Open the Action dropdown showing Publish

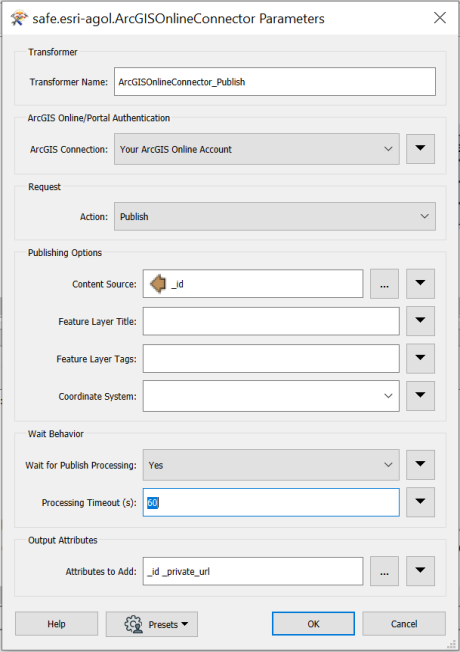[275, 216]
